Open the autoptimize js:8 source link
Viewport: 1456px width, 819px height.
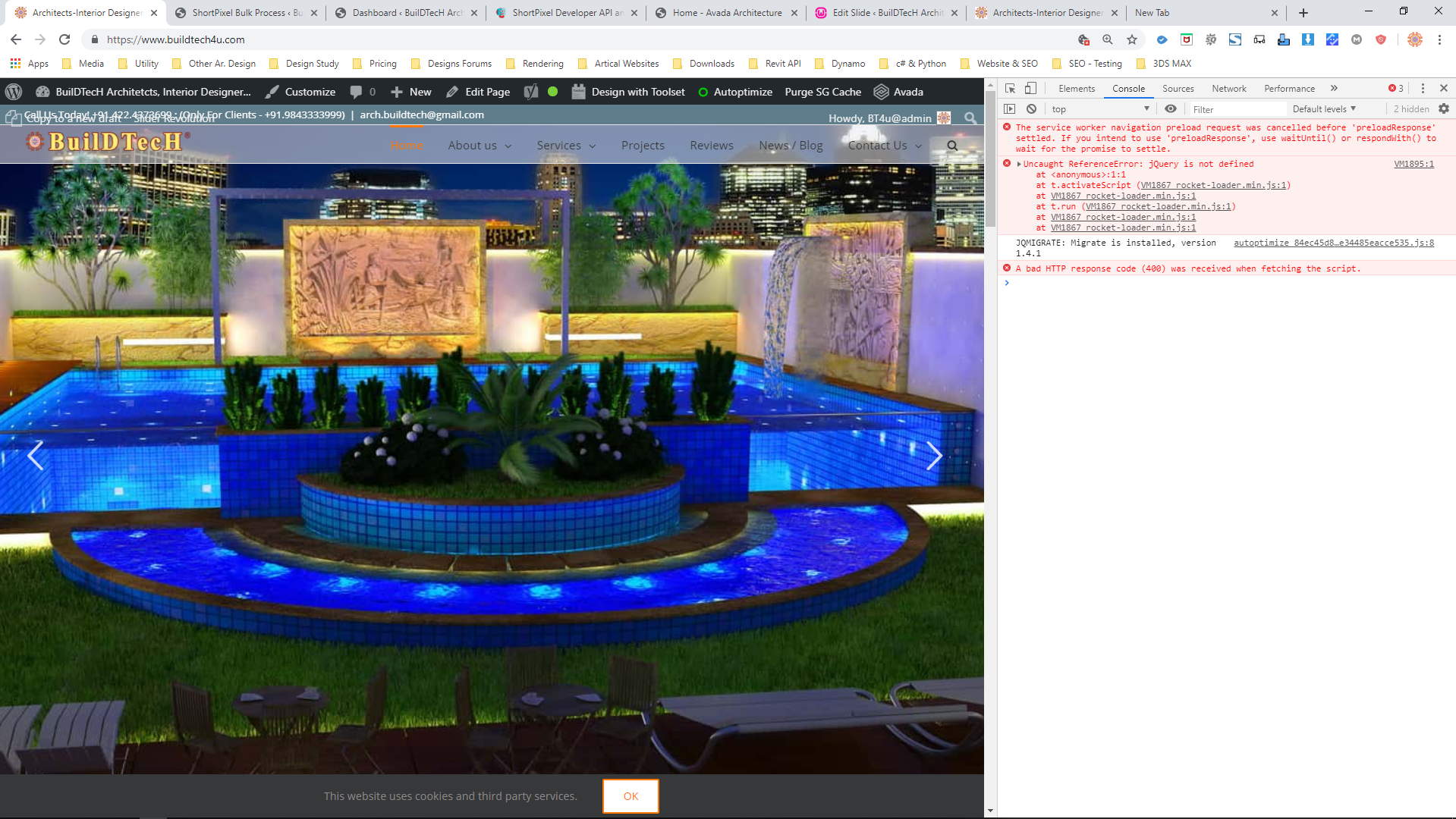click(x=1334, y=243)
